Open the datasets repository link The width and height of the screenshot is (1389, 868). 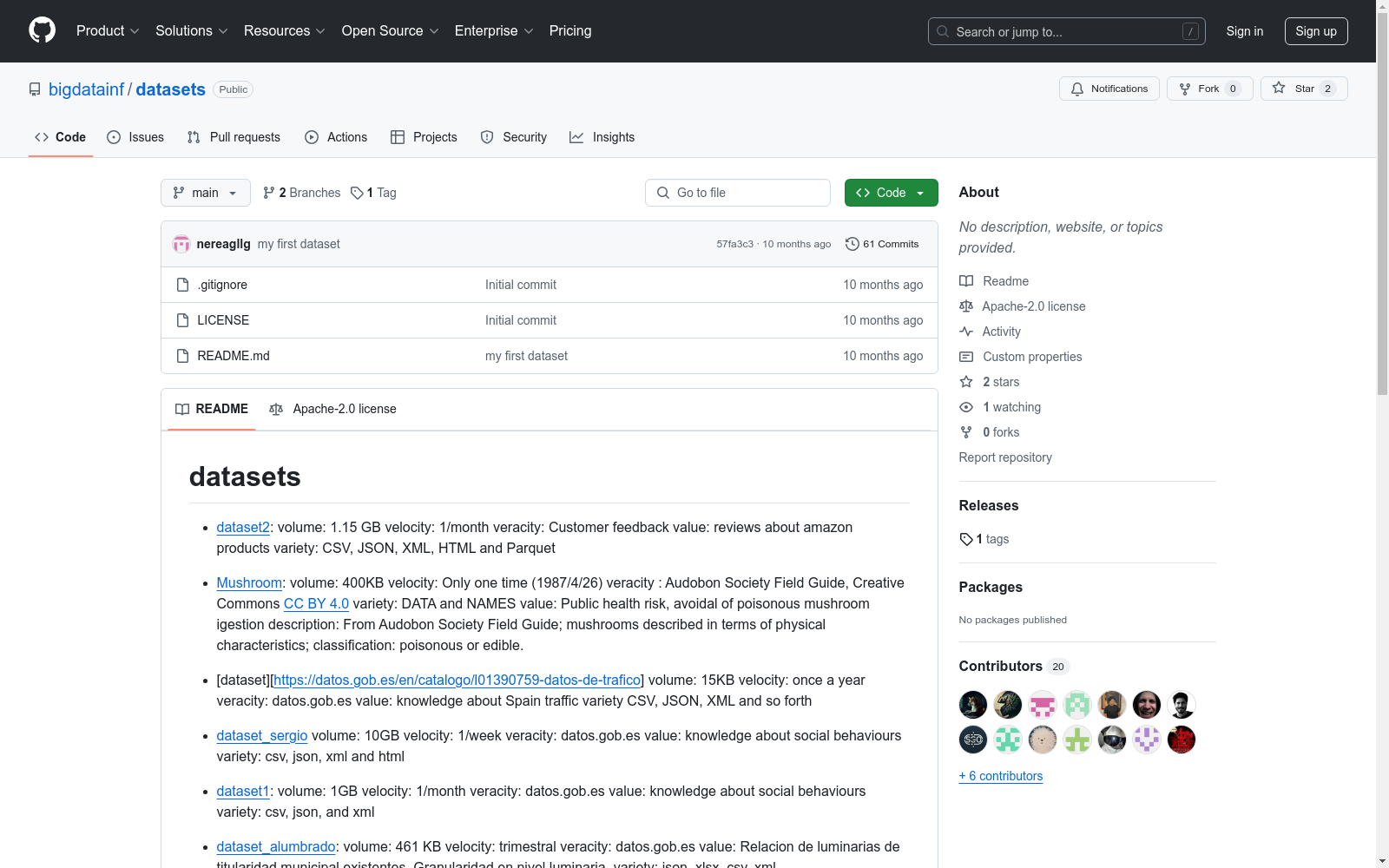(x=171, y=89)
